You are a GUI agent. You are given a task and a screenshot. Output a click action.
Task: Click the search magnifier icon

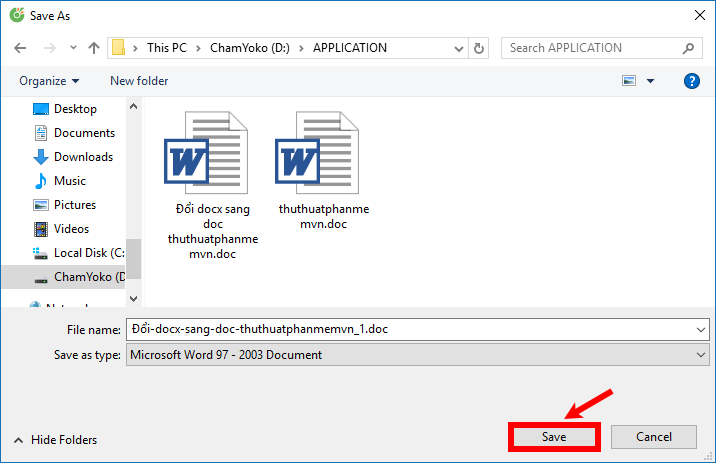688,48
